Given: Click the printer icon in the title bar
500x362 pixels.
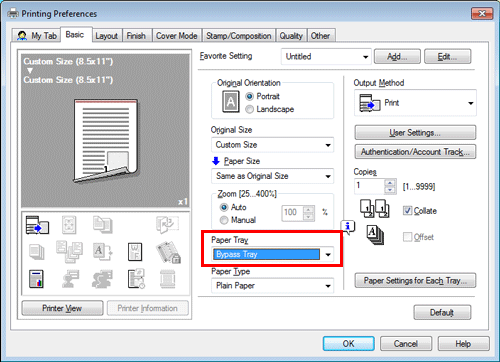Looking at the screenshot, I should tap(13, 13).
